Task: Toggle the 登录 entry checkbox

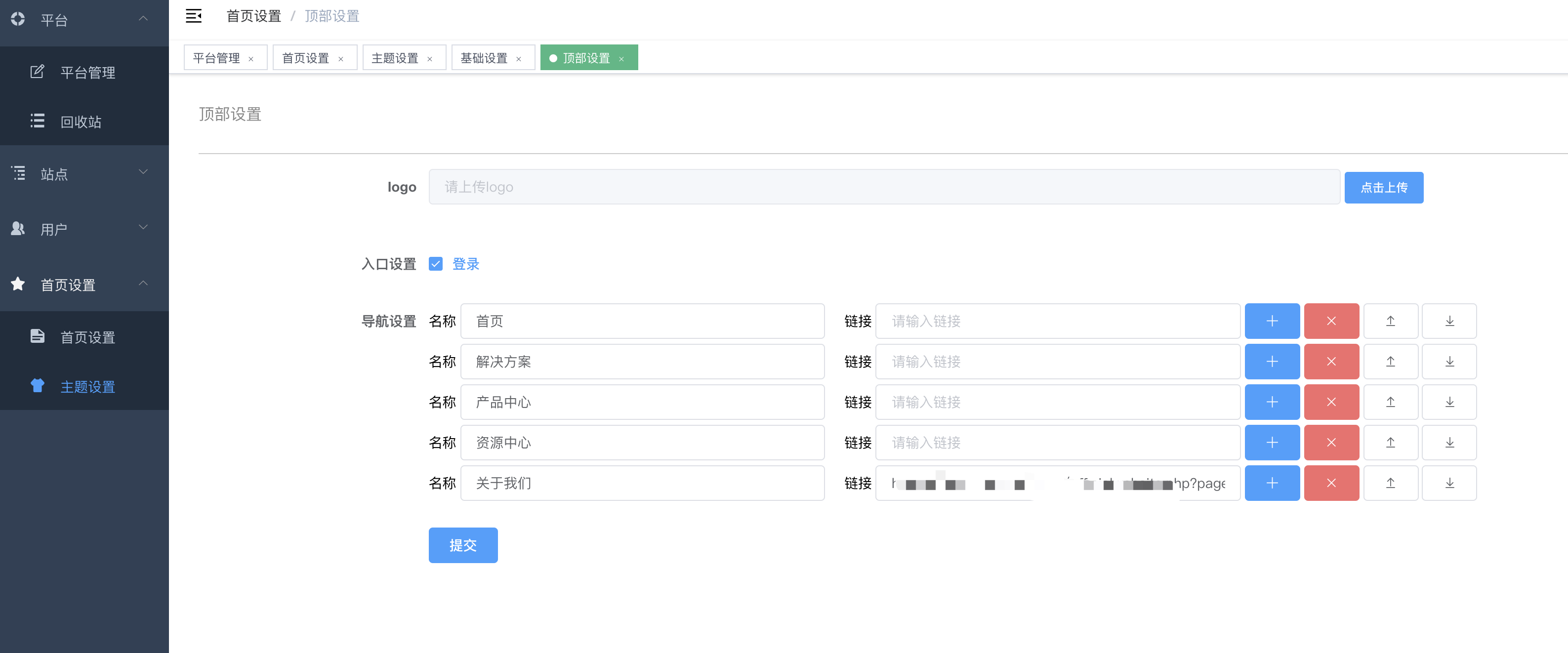Action: point(435,263)
